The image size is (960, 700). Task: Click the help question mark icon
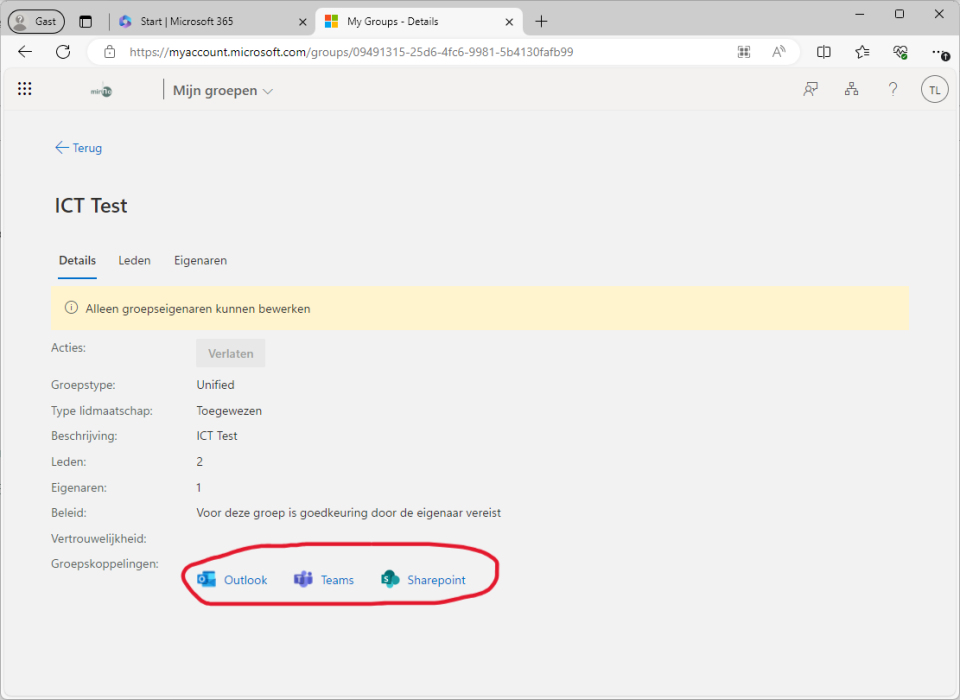(893, 90)
